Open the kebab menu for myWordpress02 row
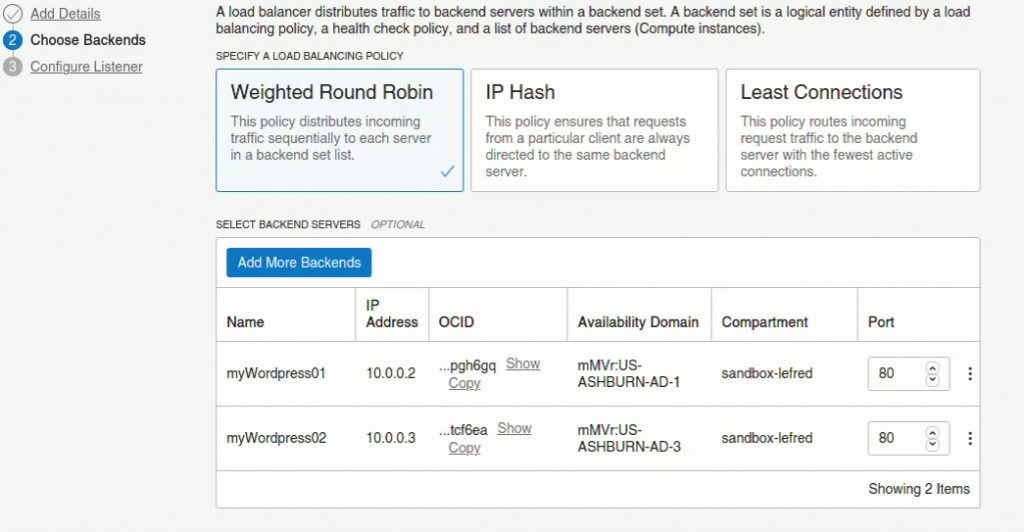 [970, 439]
